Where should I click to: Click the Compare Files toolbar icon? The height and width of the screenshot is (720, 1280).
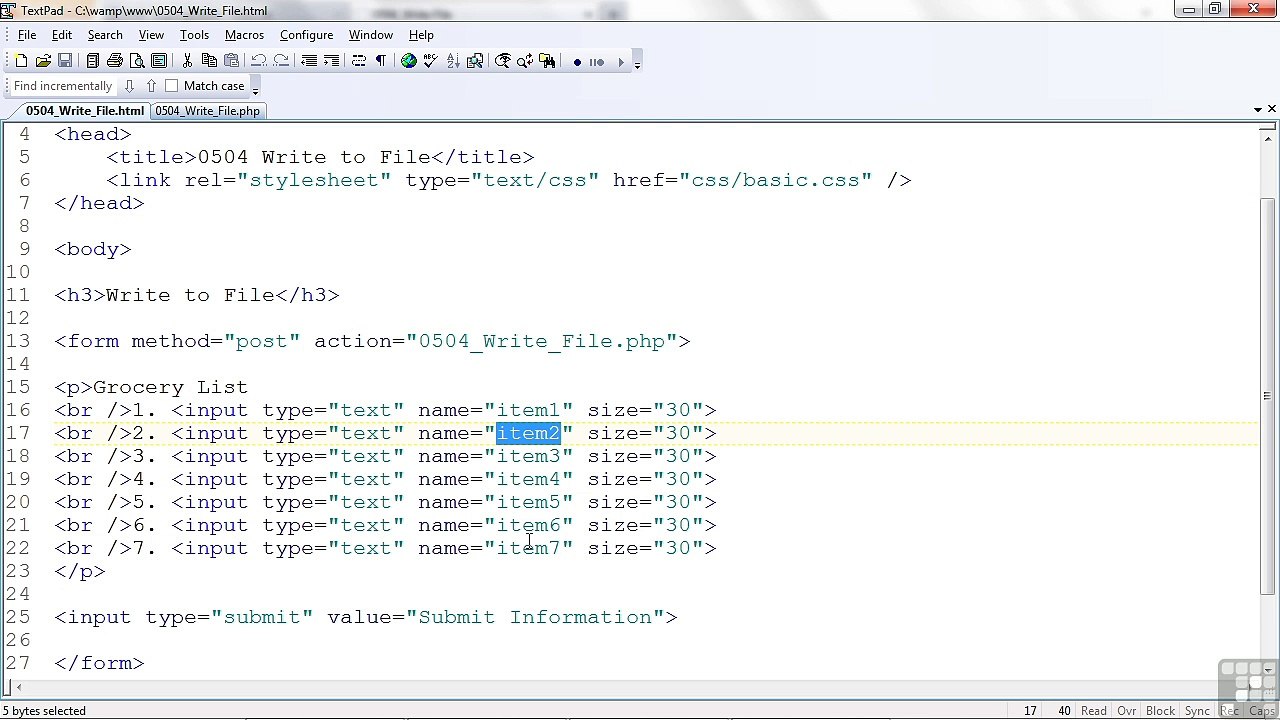click(x=475, y=61)
